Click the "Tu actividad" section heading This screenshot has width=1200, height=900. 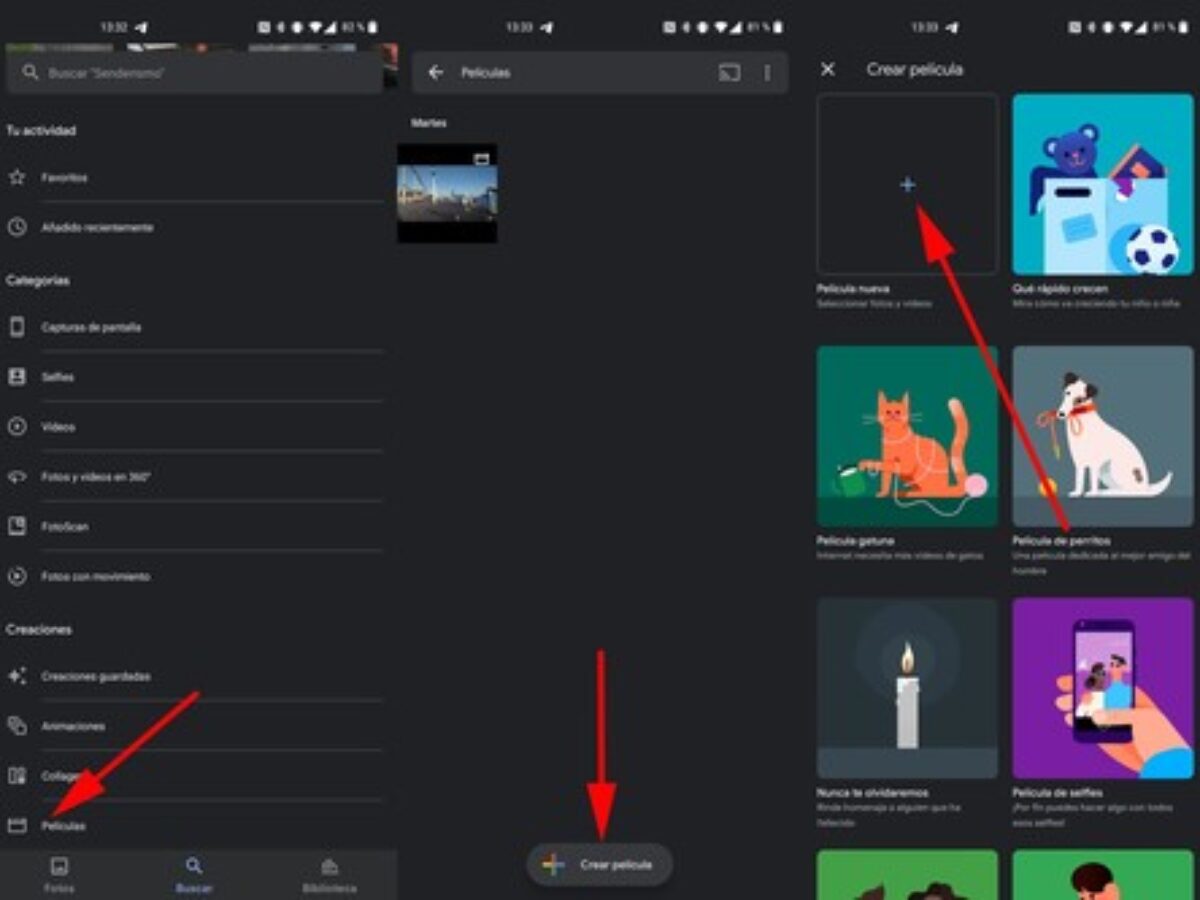tap(41, 130)
